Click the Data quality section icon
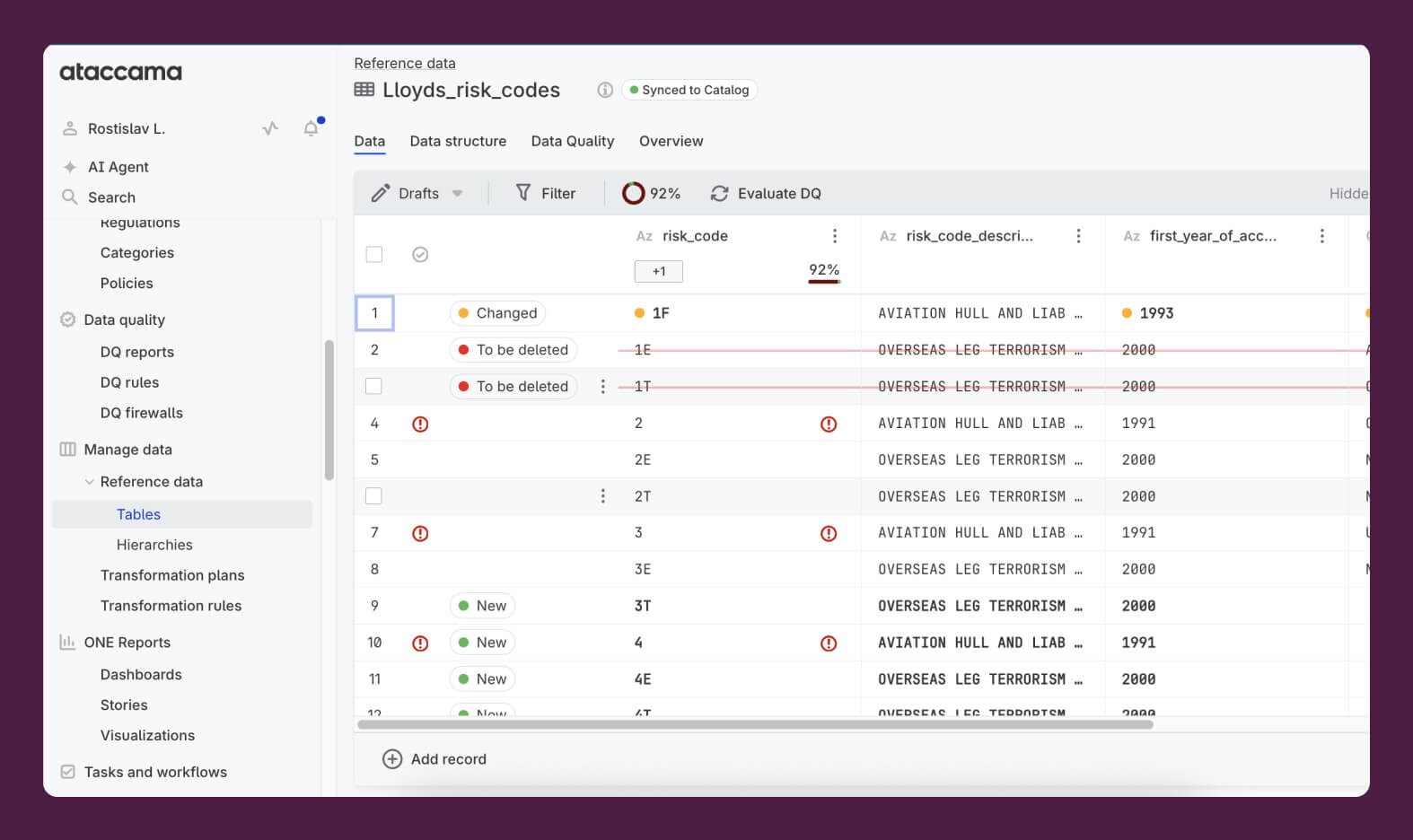The height and width of the screenshot is (840, 1413). click(67, 319)
